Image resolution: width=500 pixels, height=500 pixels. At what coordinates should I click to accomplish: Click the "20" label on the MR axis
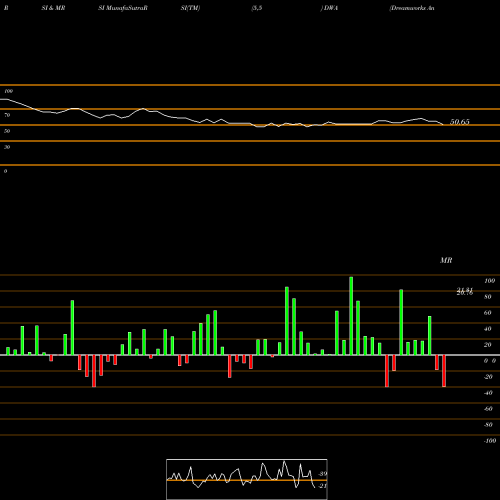tap(488, 345)
